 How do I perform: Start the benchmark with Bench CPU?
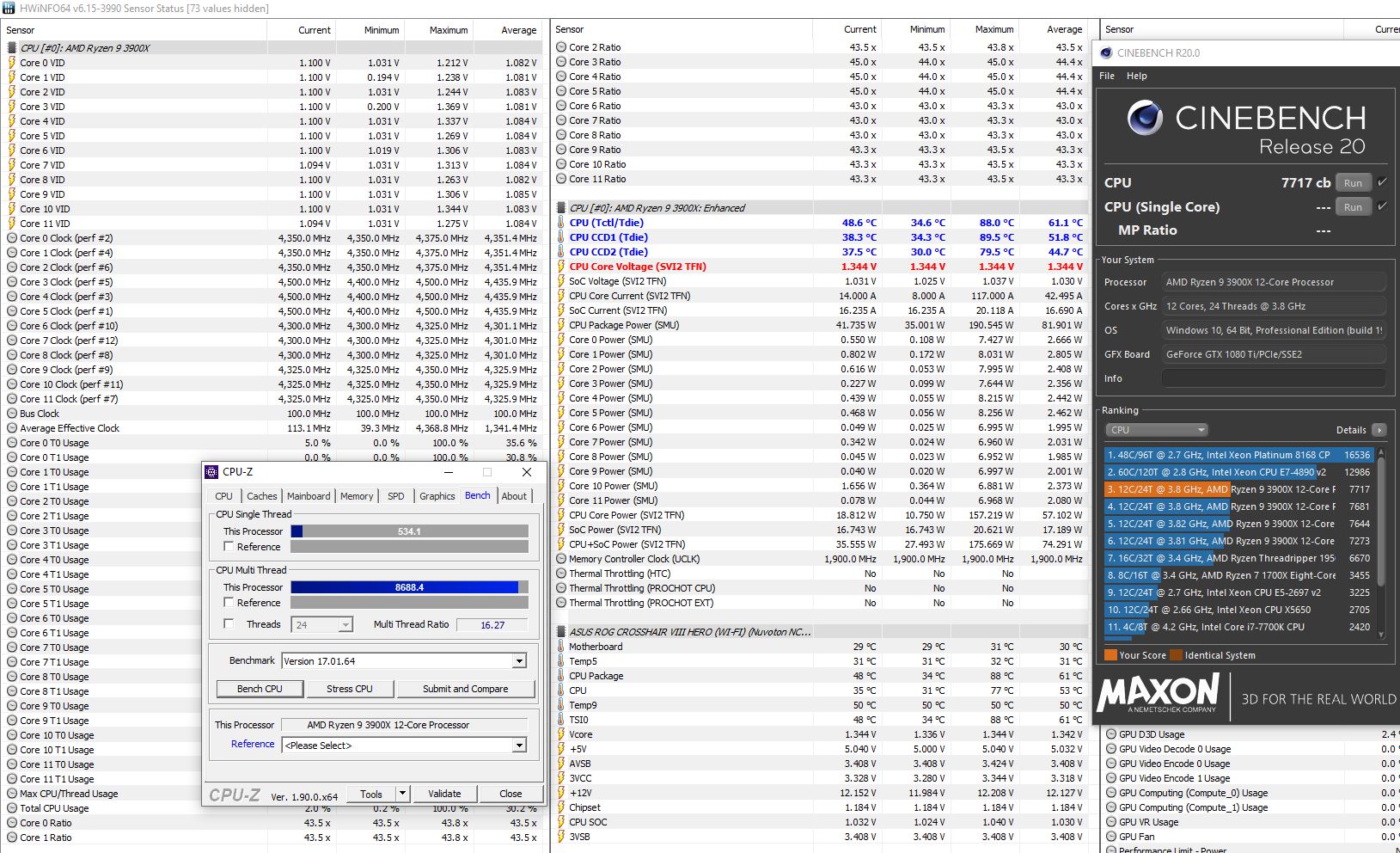(x=260, y=689)
